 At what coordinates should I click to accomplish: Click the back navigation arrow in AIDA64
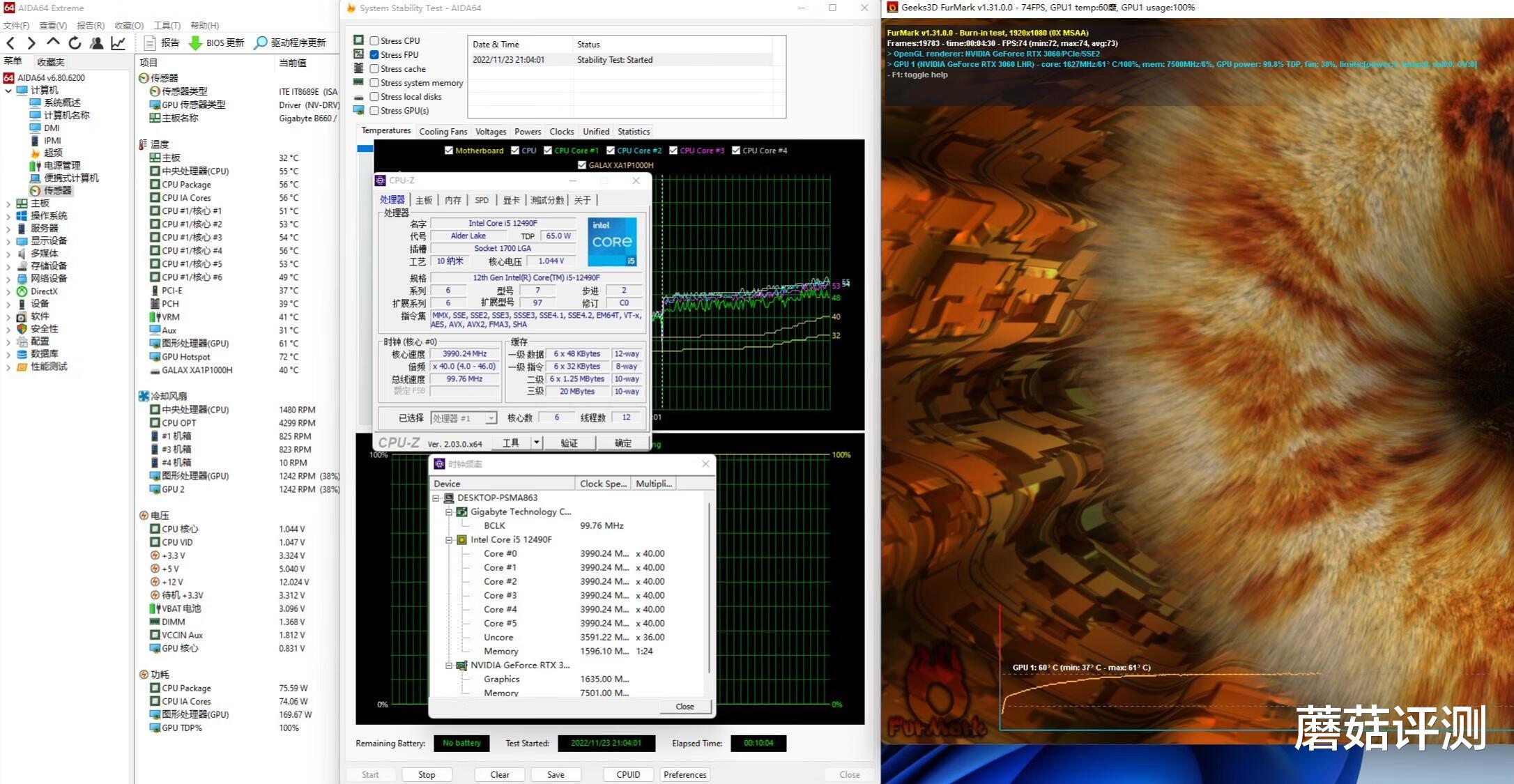coord(10,43)
